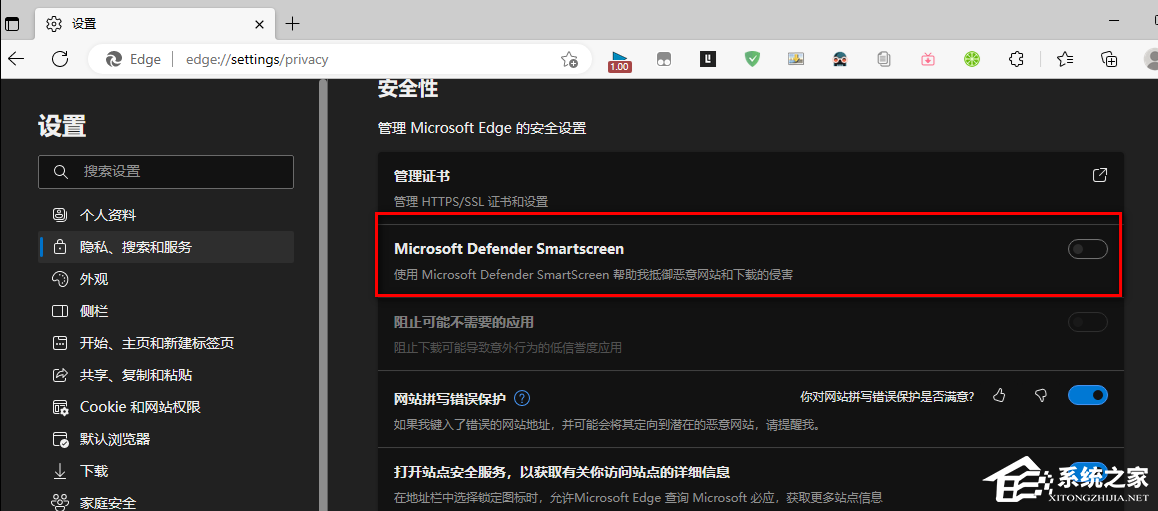This screenshot has width=1158, height=511.
Task: Open the tab actions menu button
Action: (13, 23)
